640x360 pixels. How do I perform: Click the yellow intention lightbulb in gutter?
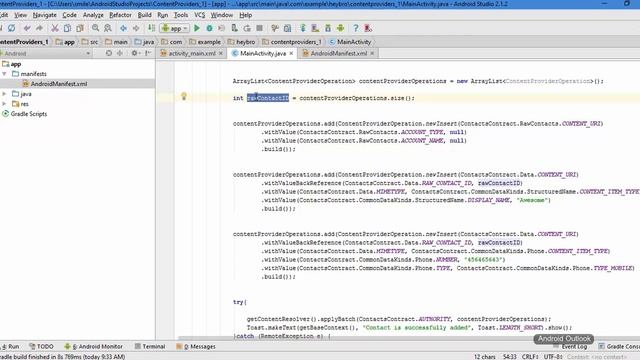(x=184, y=96)
